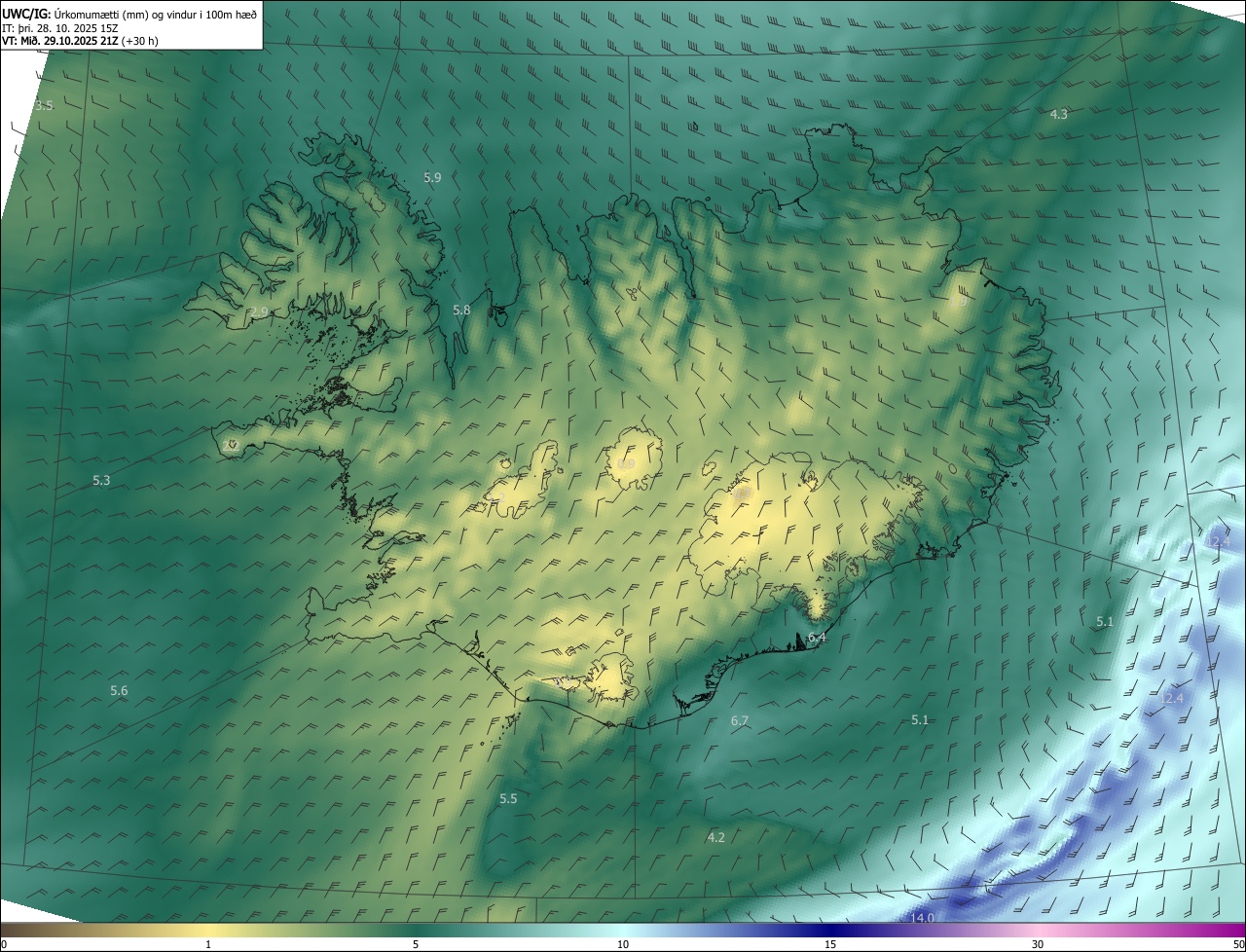This screenshot has width=1246, height=952.
Task: Click the 30 tick on the color scale
Action: [x=1038, y=944]
